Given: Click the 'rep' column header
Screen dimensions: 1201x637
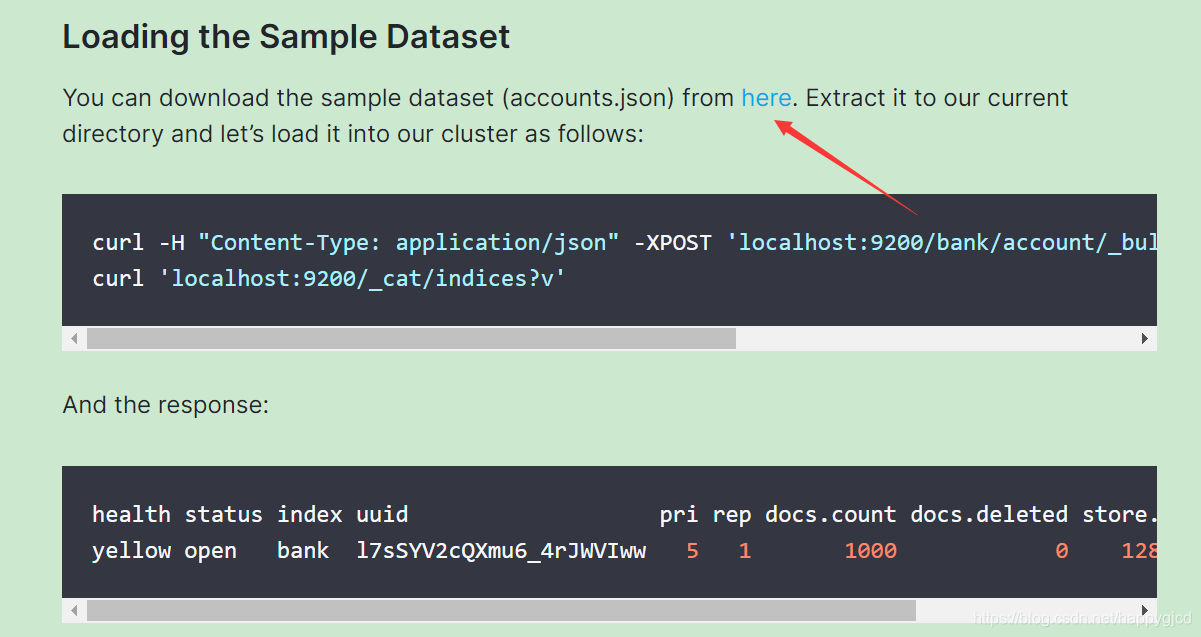Looking at the screenshot, I should pos(732,514).
